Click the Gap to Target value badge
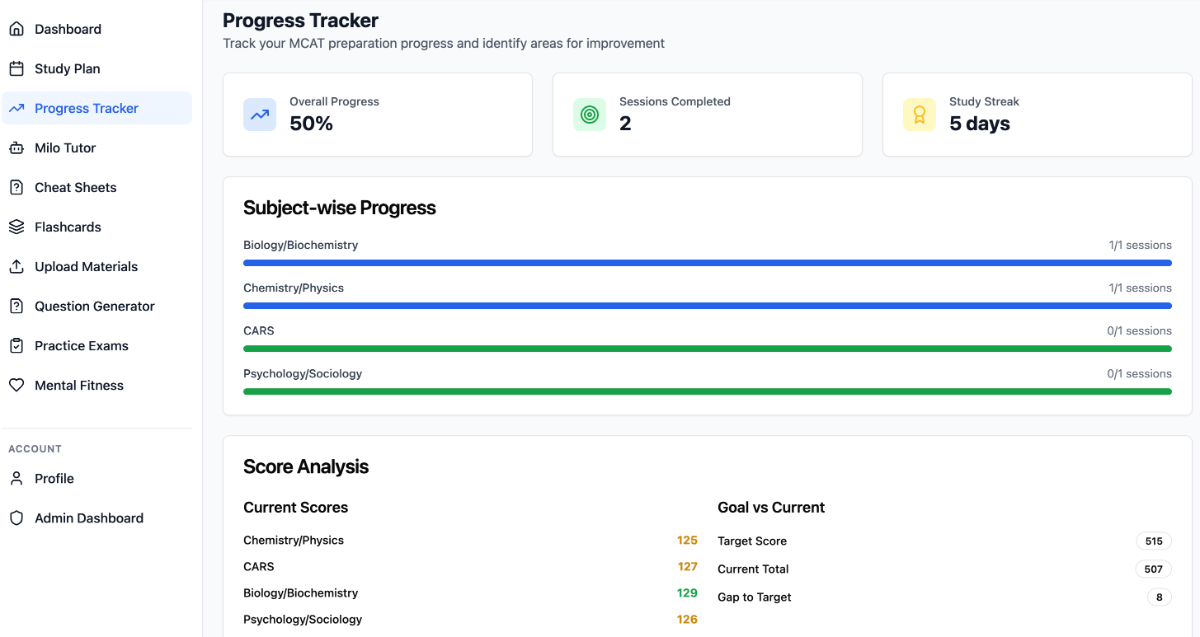Viewport: 1200px width, 637px height. coord(1159,597)
